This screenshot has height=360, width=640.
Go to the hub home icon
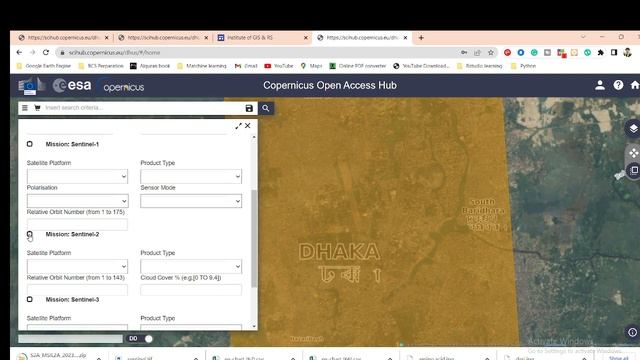(635, 85)
